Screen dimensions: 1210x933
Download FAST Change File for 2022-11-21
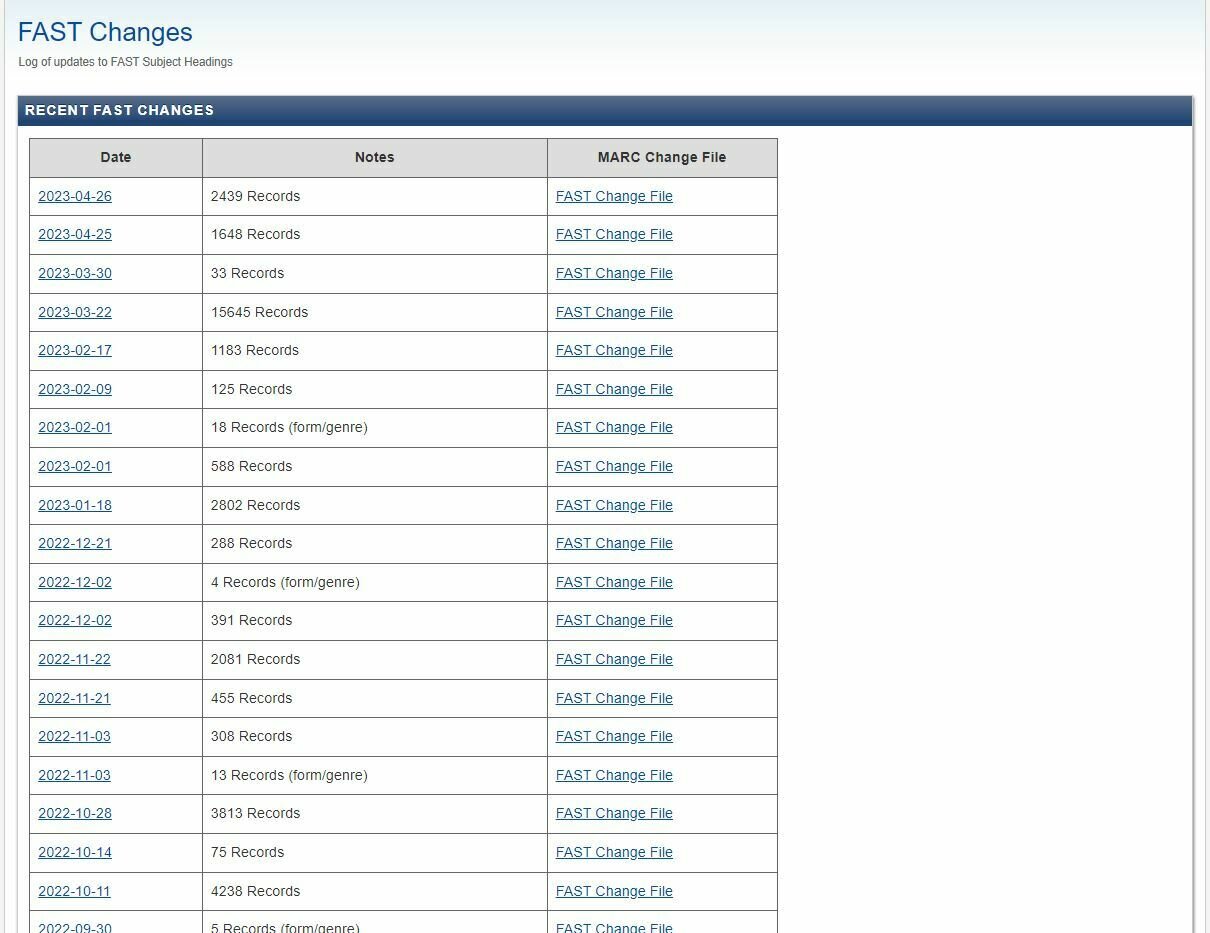point(614,698)
